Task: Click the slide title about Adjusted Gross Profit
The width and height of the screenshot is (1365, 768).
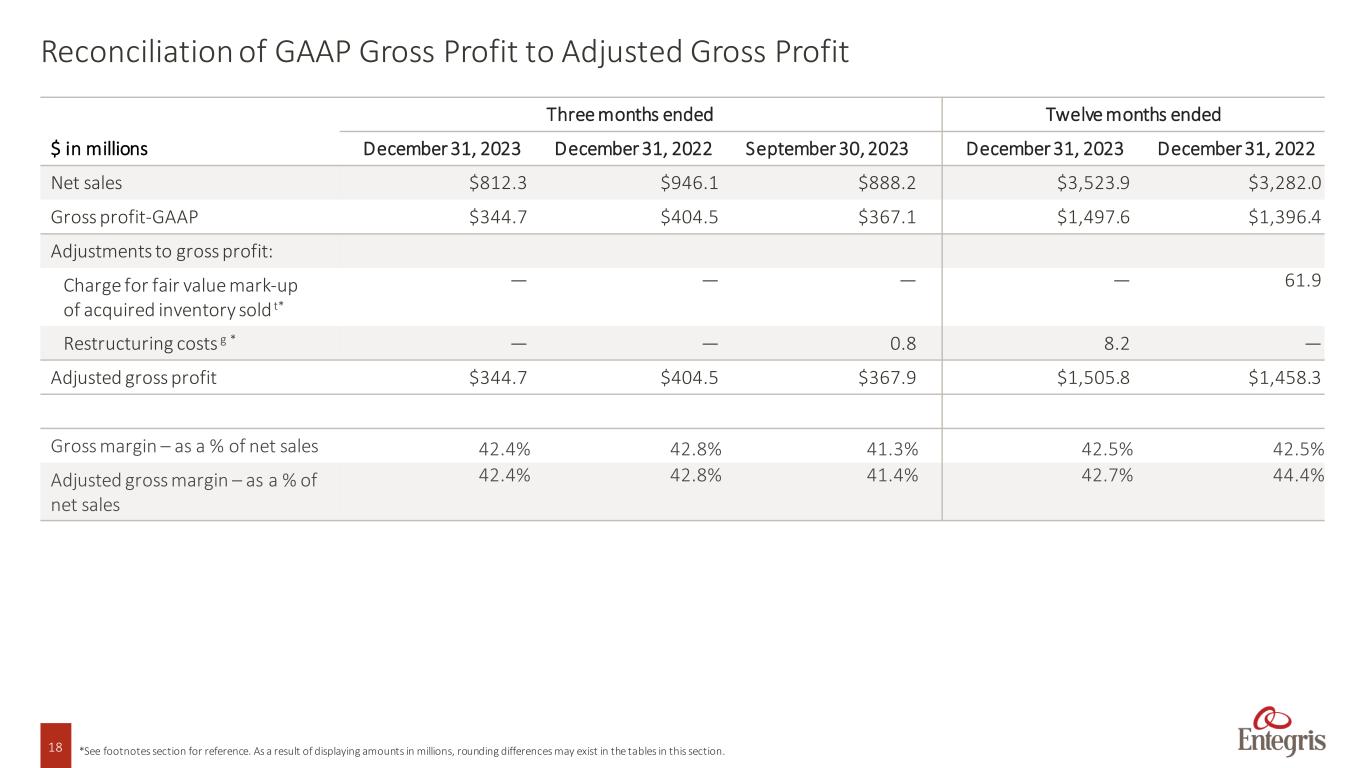Action: pos(444,53)
